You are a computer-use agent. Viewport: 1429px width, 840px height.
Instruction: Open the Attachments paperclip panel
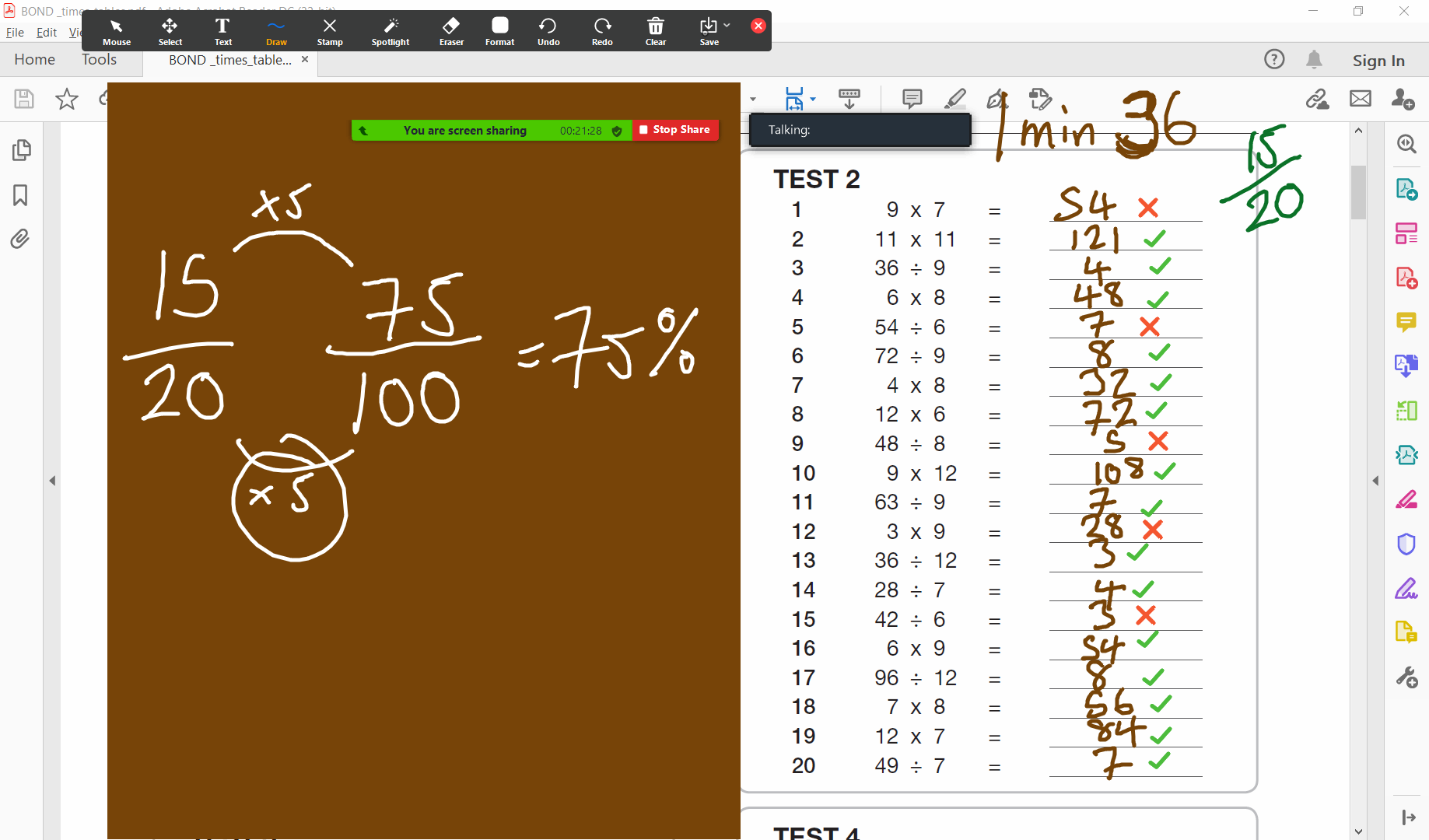click(21, 239)
